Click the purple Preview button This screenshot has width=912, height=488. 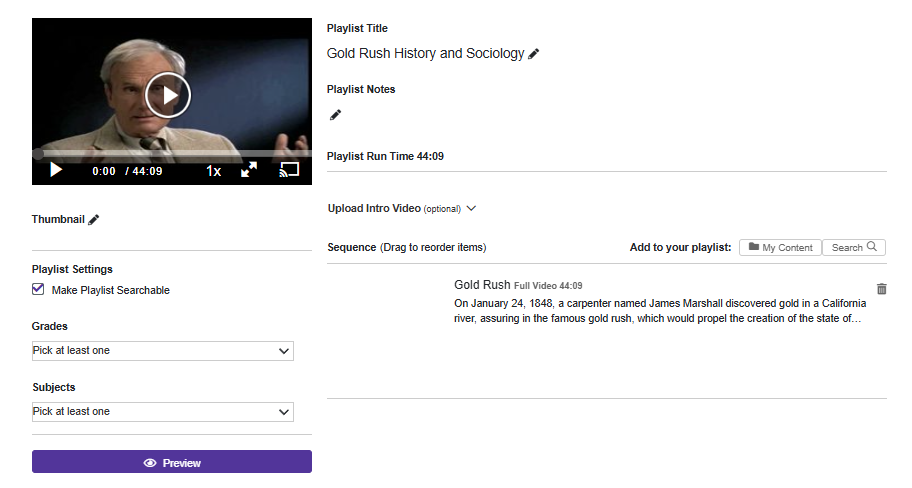pos(172,462)
